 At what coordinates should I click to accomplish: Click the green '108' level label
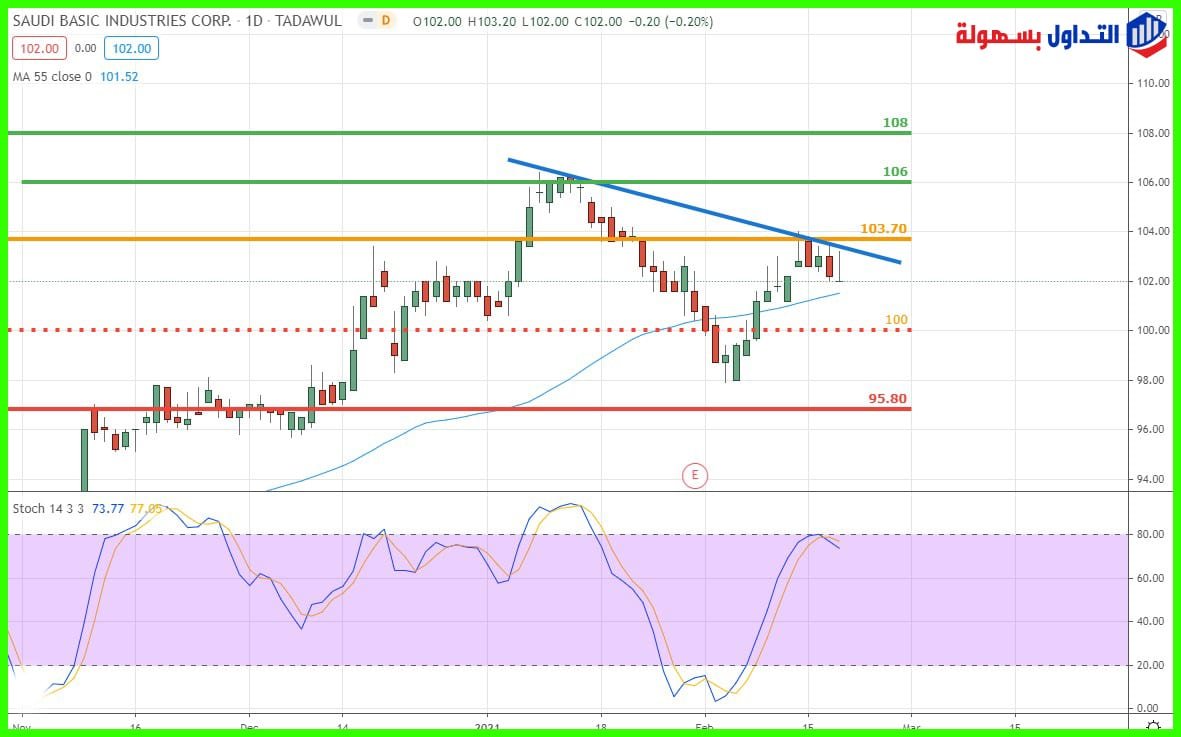[x=896, y=123]
